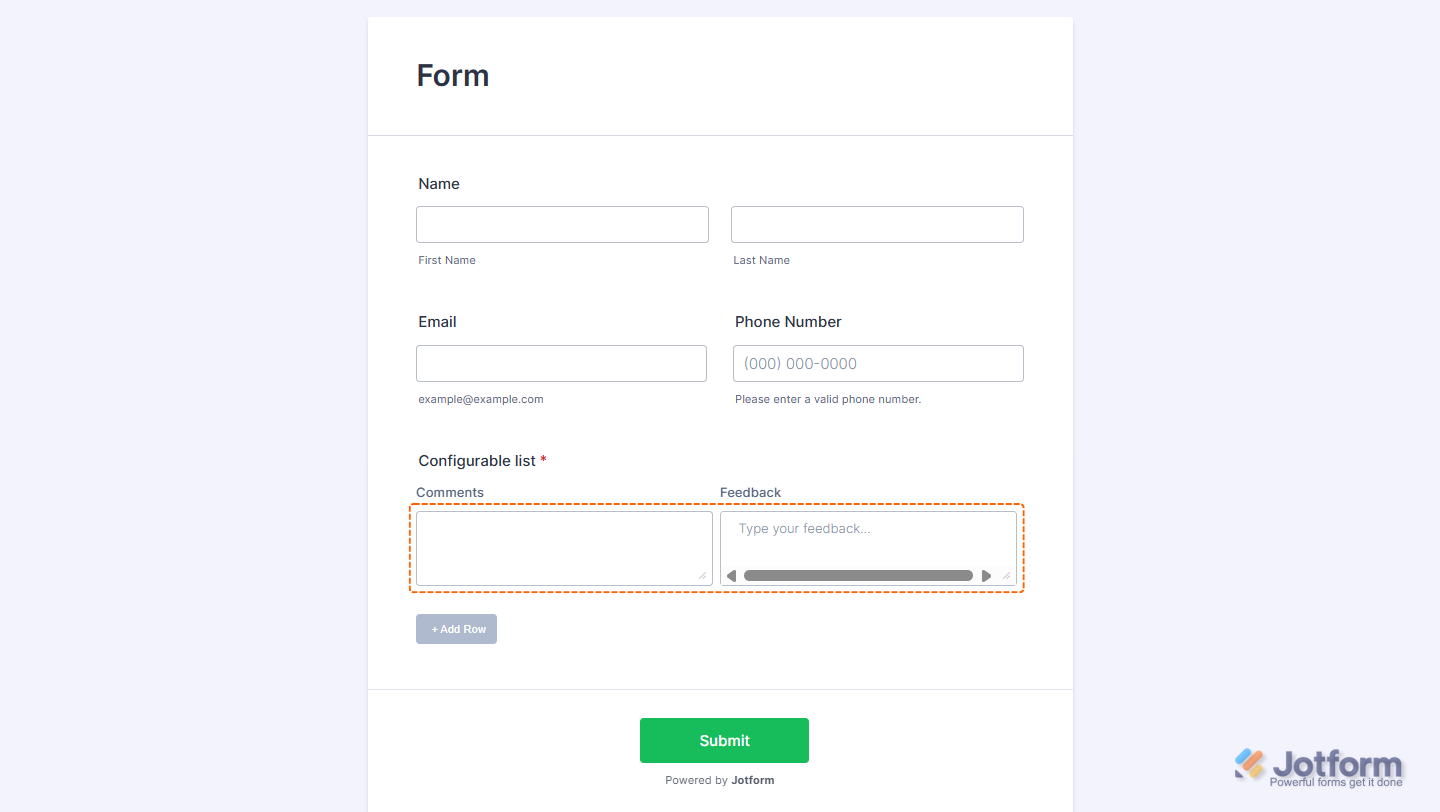Submit the form with the green button
1440x812 pixels.
pyautogui.click(x=724, y=740)
